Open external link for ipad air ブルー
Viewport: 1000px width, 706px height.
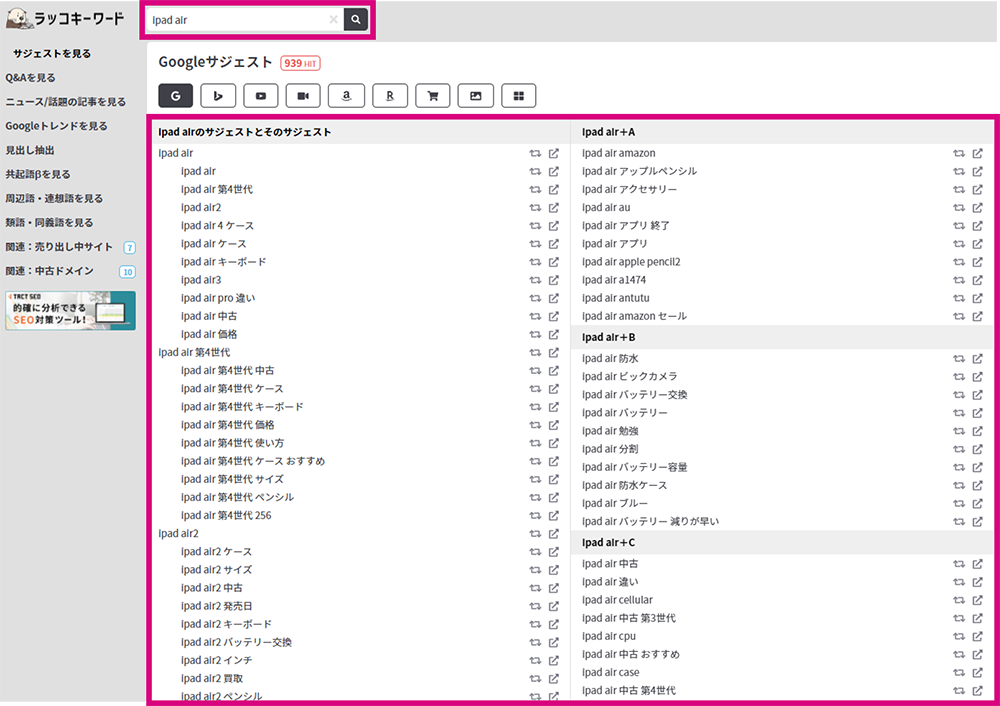coord(977,504)
